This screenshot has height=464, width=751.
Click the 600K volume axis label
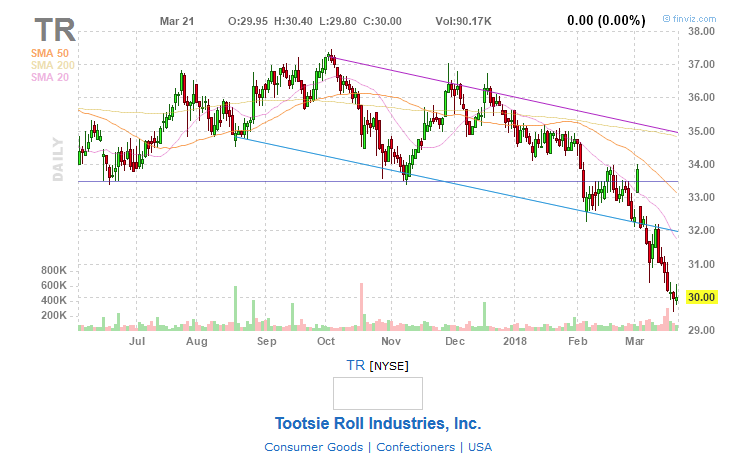point(54,285)
